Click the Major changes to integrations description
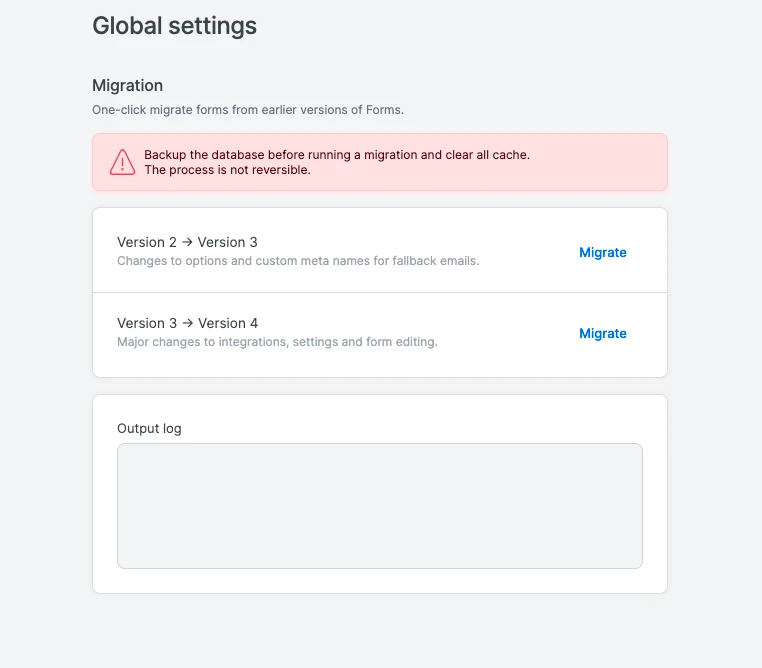762x668 pixels. 277,342
